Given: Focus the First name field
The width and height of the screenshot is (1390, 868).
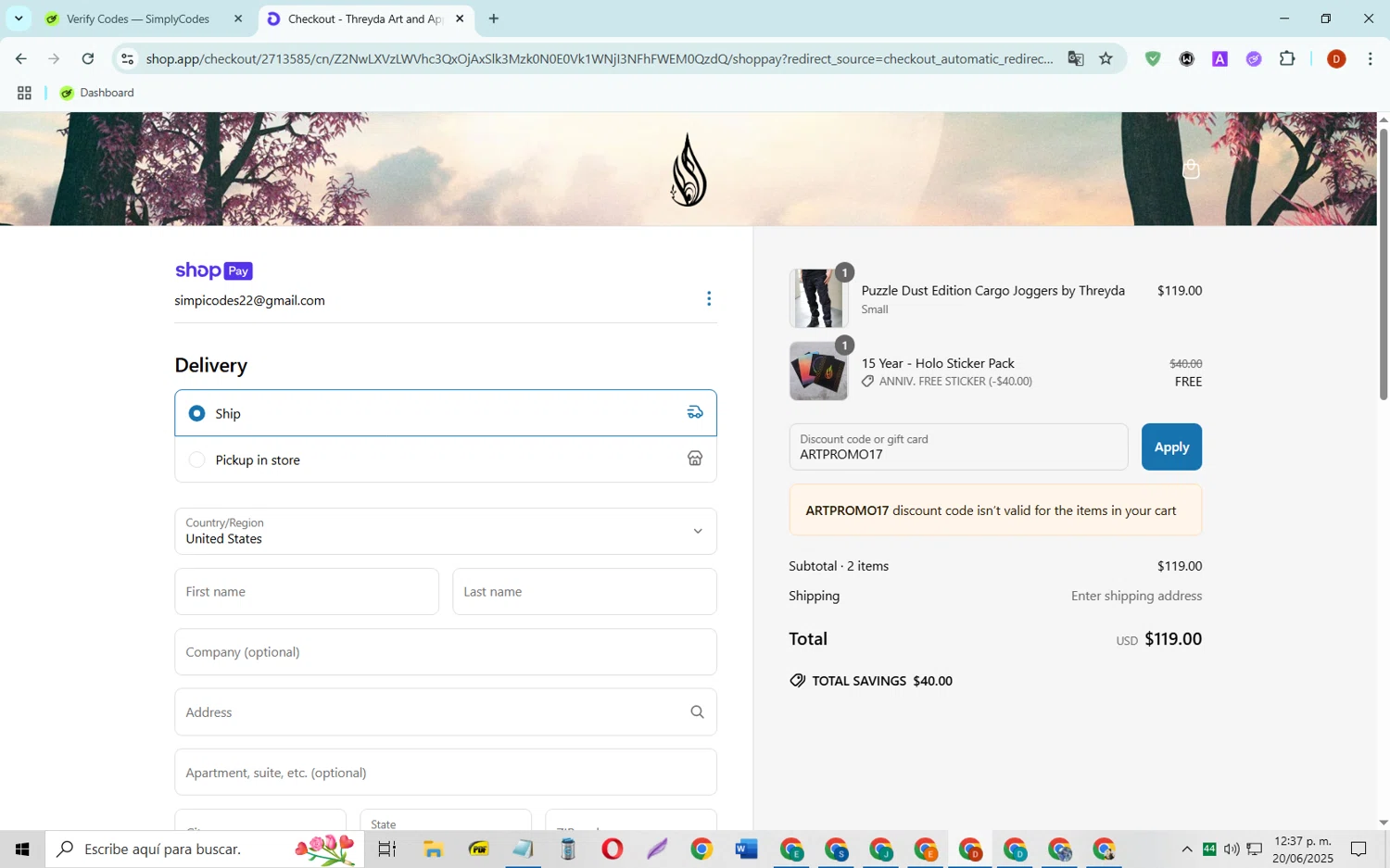Looking at the screenshot, I should 307,592.
